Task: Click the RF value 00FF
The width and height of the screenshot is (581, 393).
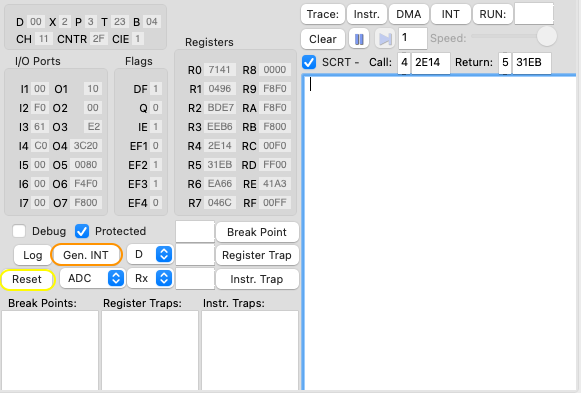Action: [x=275, y=203]
